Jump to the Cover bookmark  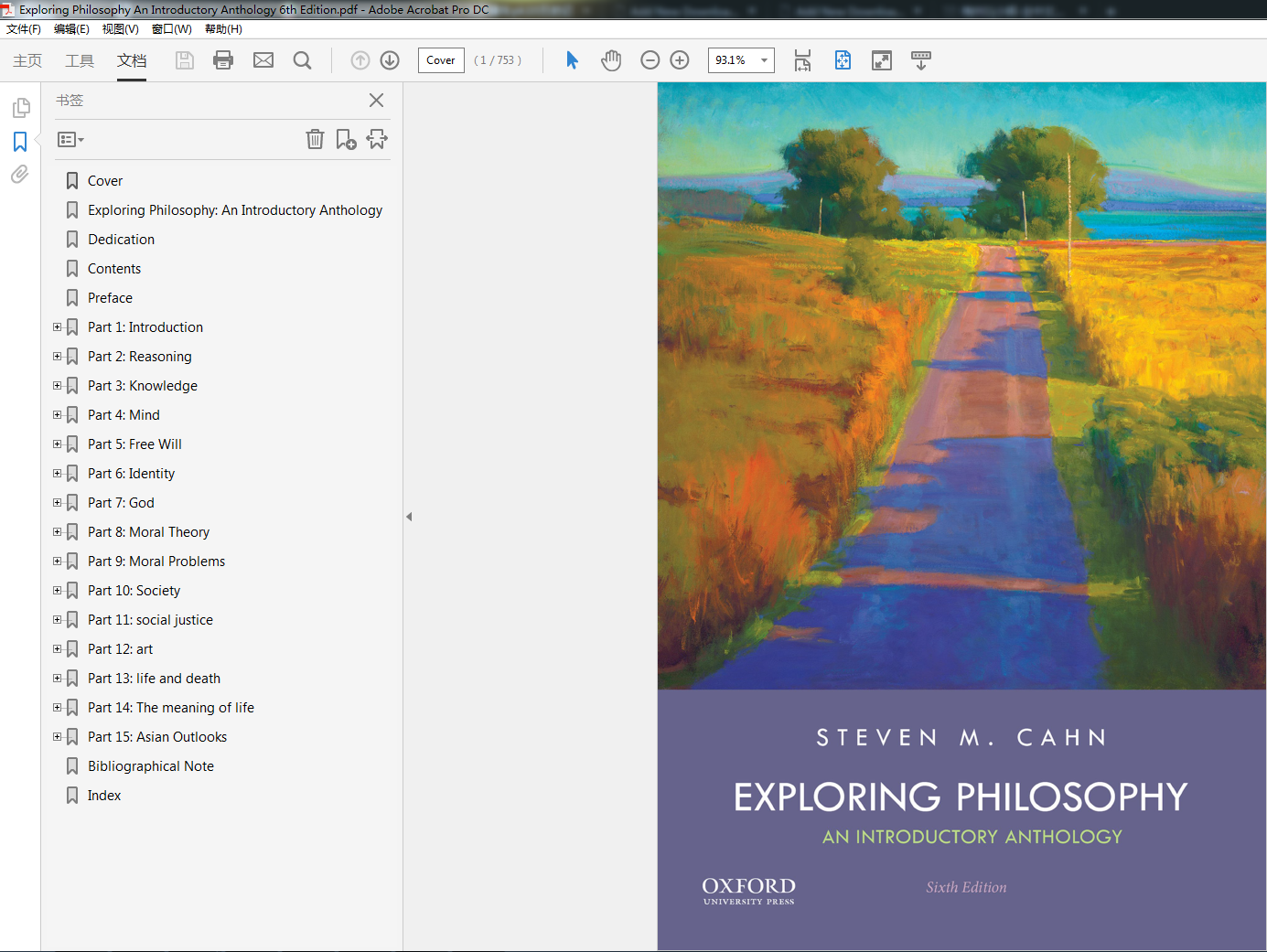[x=104, y=181]
